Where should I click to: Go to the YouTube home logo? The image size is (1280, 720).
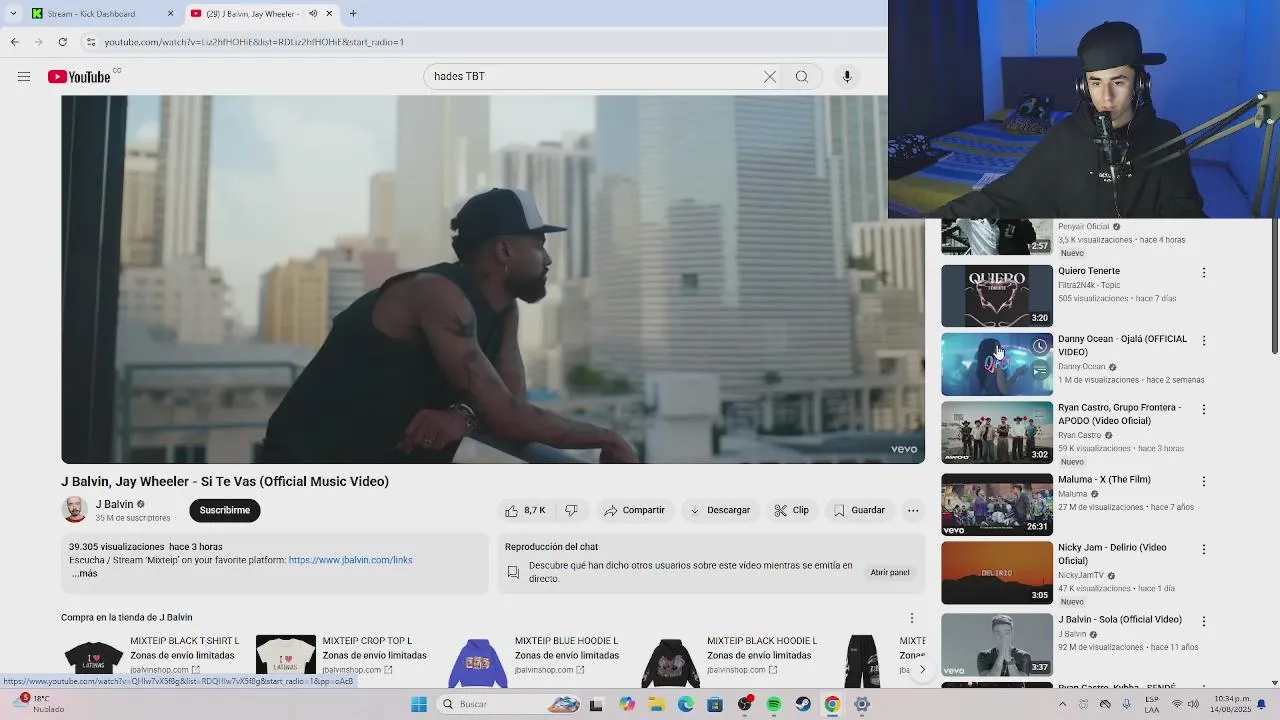point(79,77)
